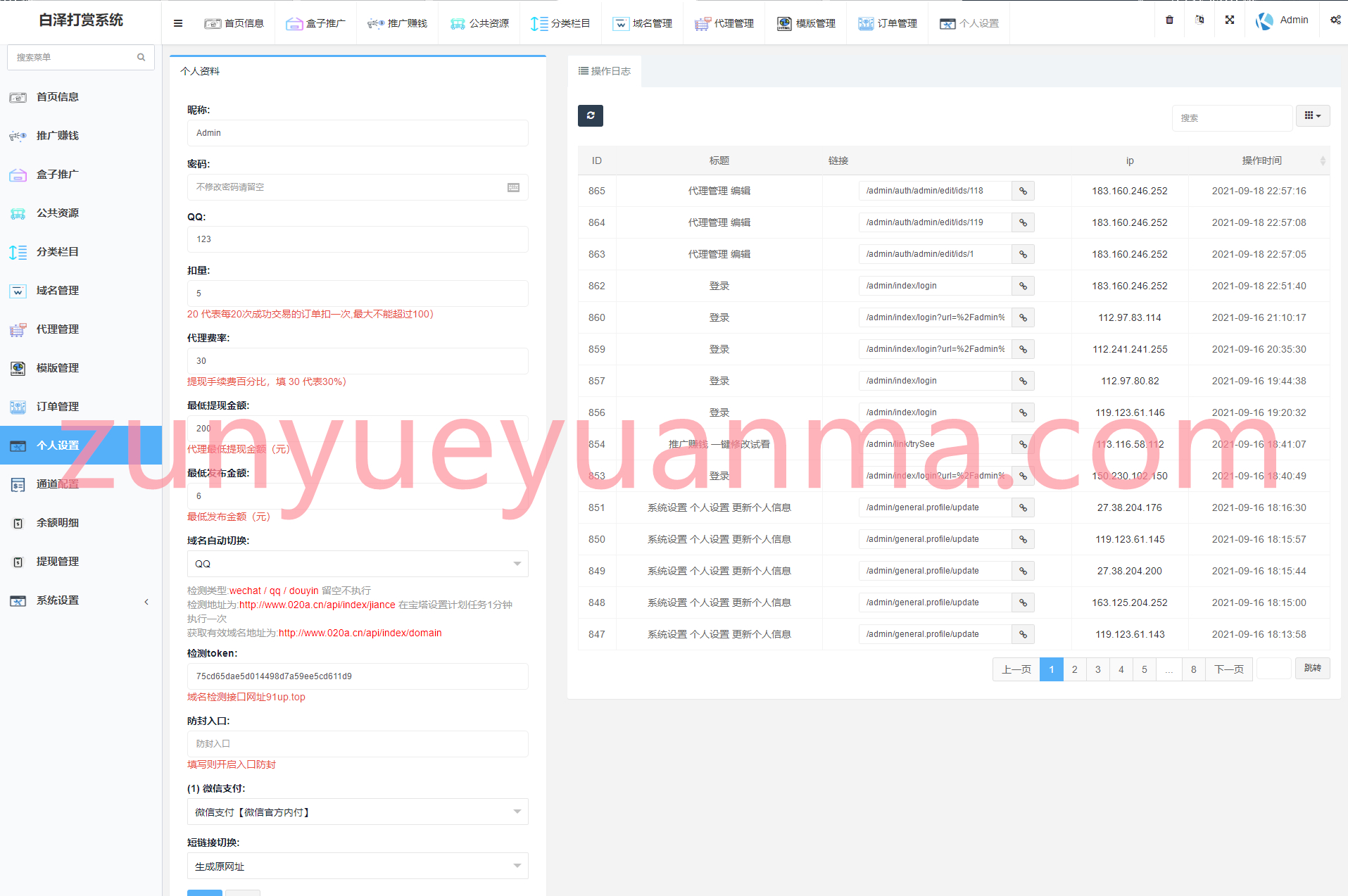Open the 短链接切换 dropdown
This screenshot has width=1348, height=896.
tap(358, 866)
